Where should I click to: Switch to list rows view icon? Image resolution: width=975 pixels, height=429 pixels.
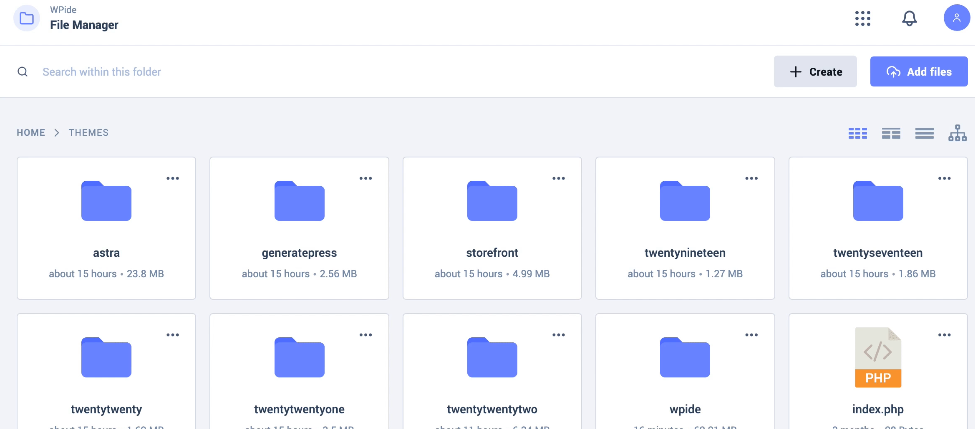925,133
